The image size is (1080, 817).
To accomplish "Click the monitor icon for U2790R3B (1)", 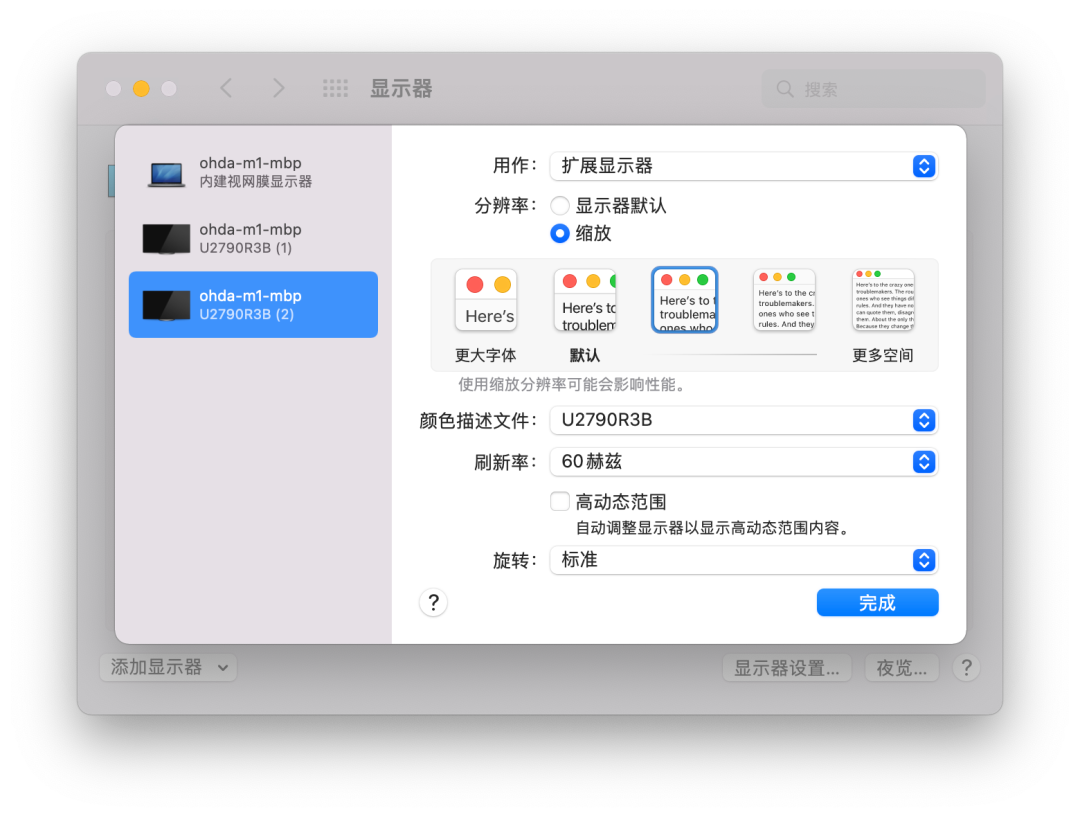I will (166, 239).
